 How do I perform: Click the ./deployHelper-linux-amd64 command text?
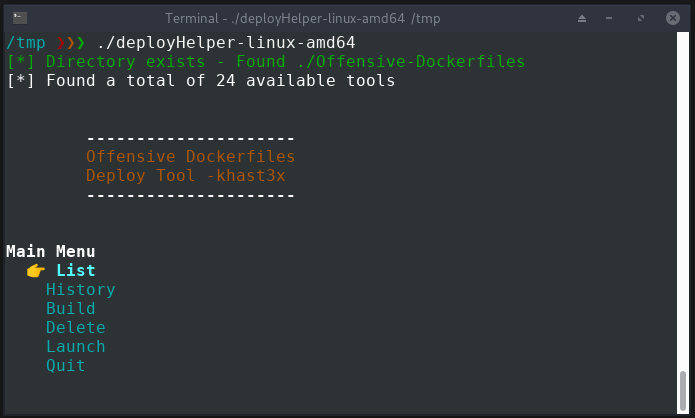coord(226,43)
